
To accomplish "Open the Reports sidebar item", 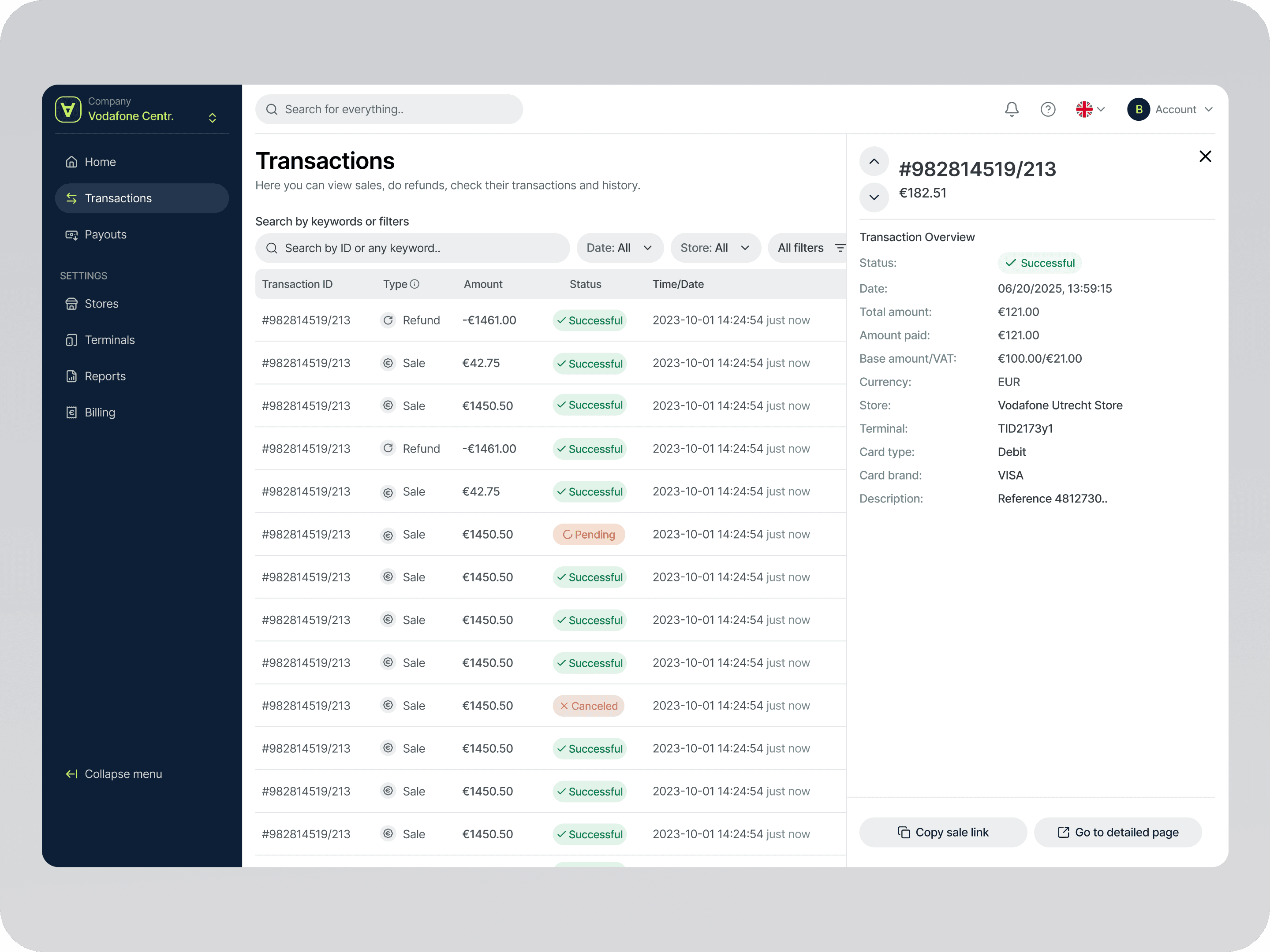I will 105,376.
